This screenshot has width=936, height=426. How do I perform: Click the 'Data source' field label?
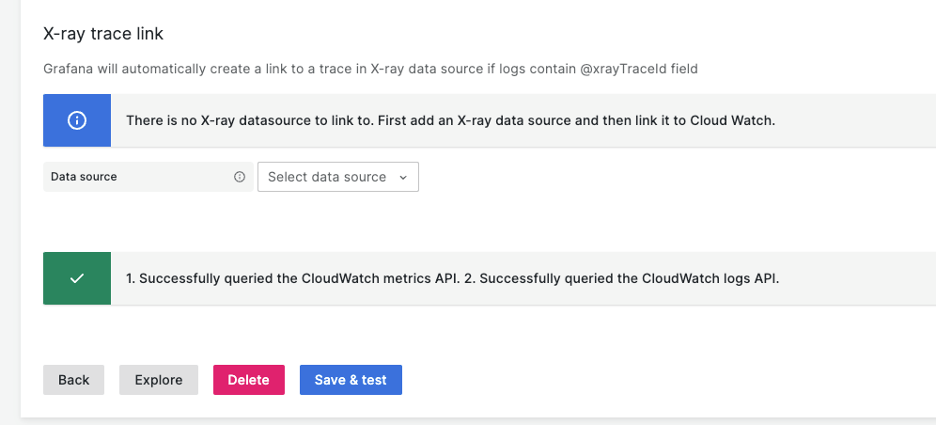[84, 177]
